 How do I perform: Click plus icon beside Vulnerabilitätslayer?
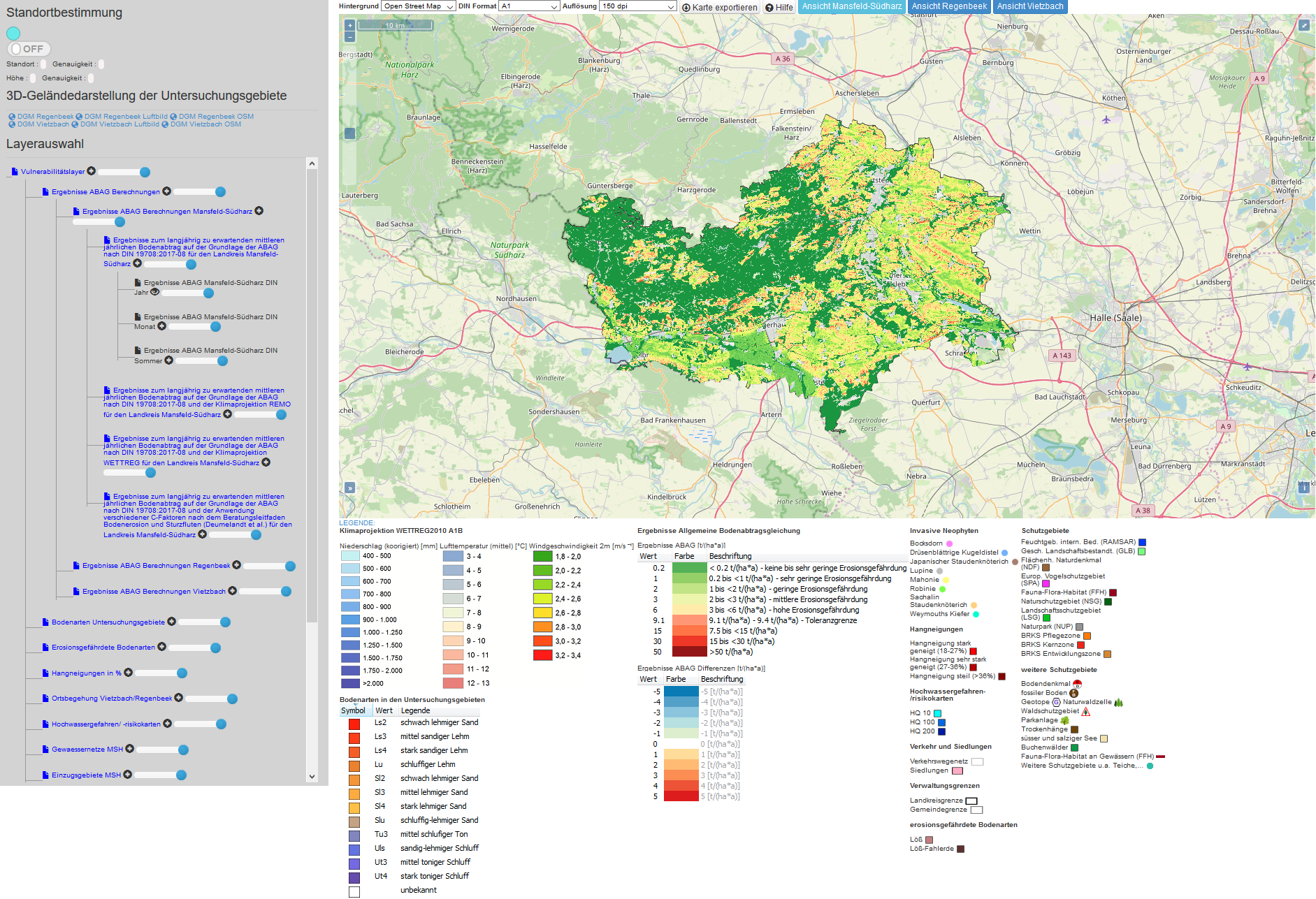(92, 171)
